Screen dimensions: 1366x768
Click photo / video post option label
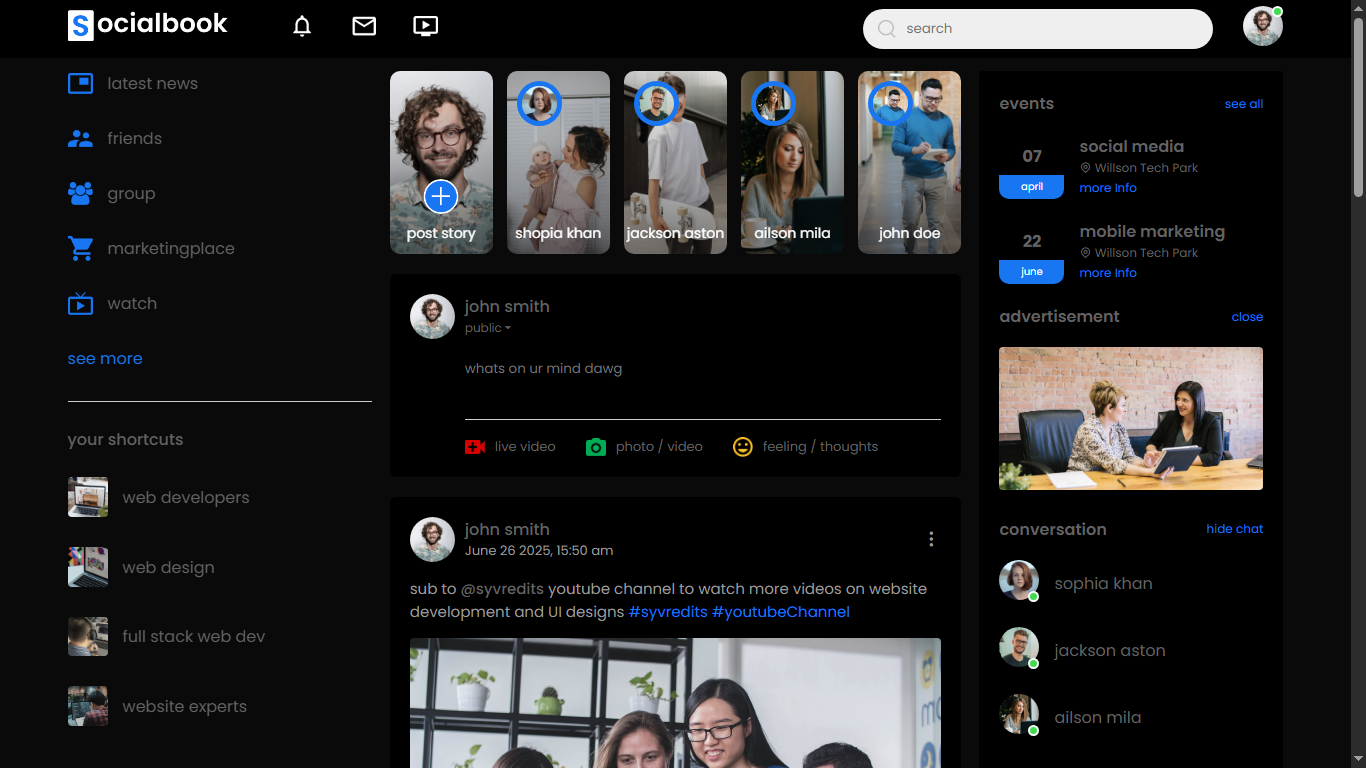pos(659,447)
